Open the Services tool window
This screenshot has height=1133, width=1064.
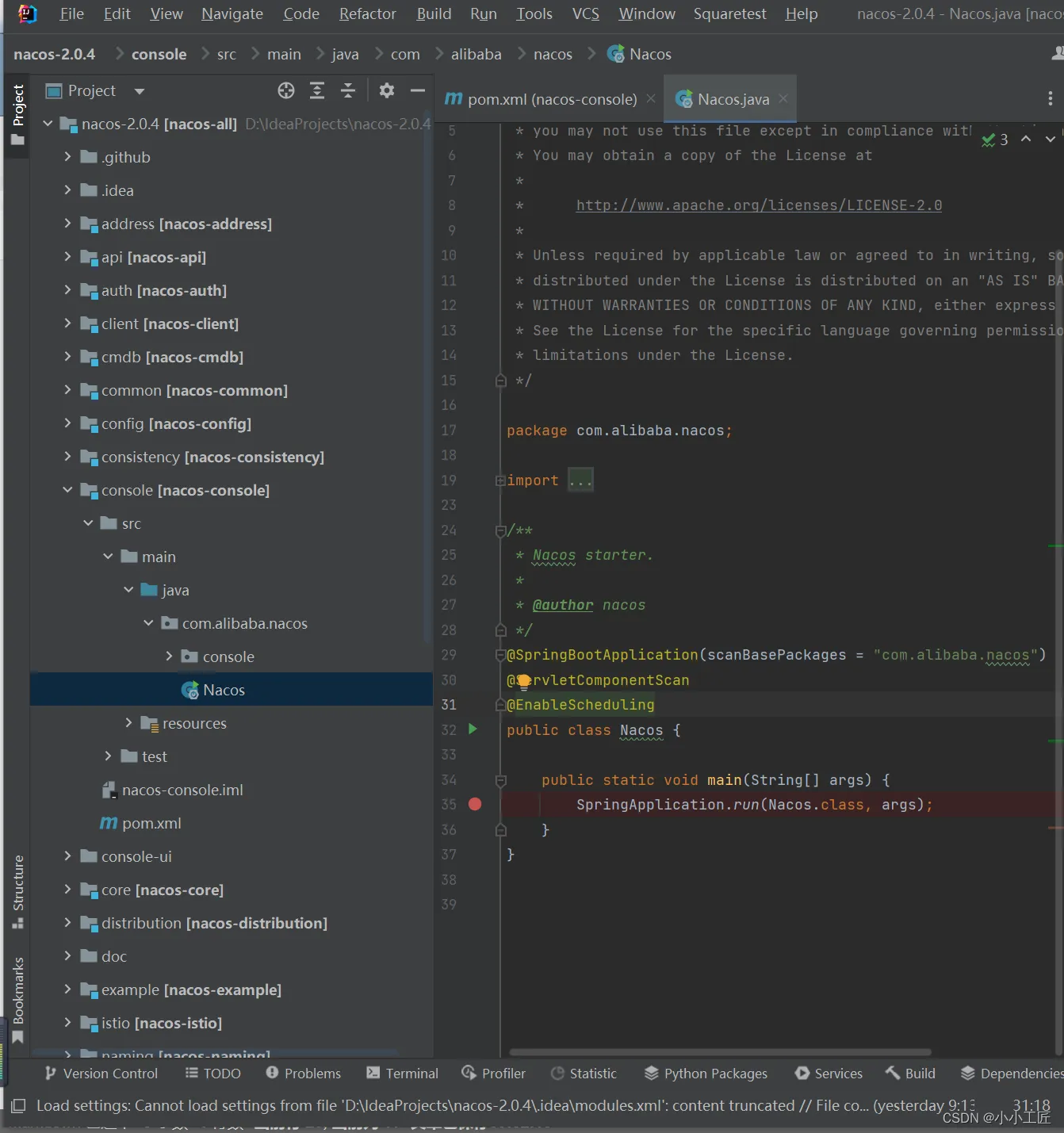(x=829, y=1073)
